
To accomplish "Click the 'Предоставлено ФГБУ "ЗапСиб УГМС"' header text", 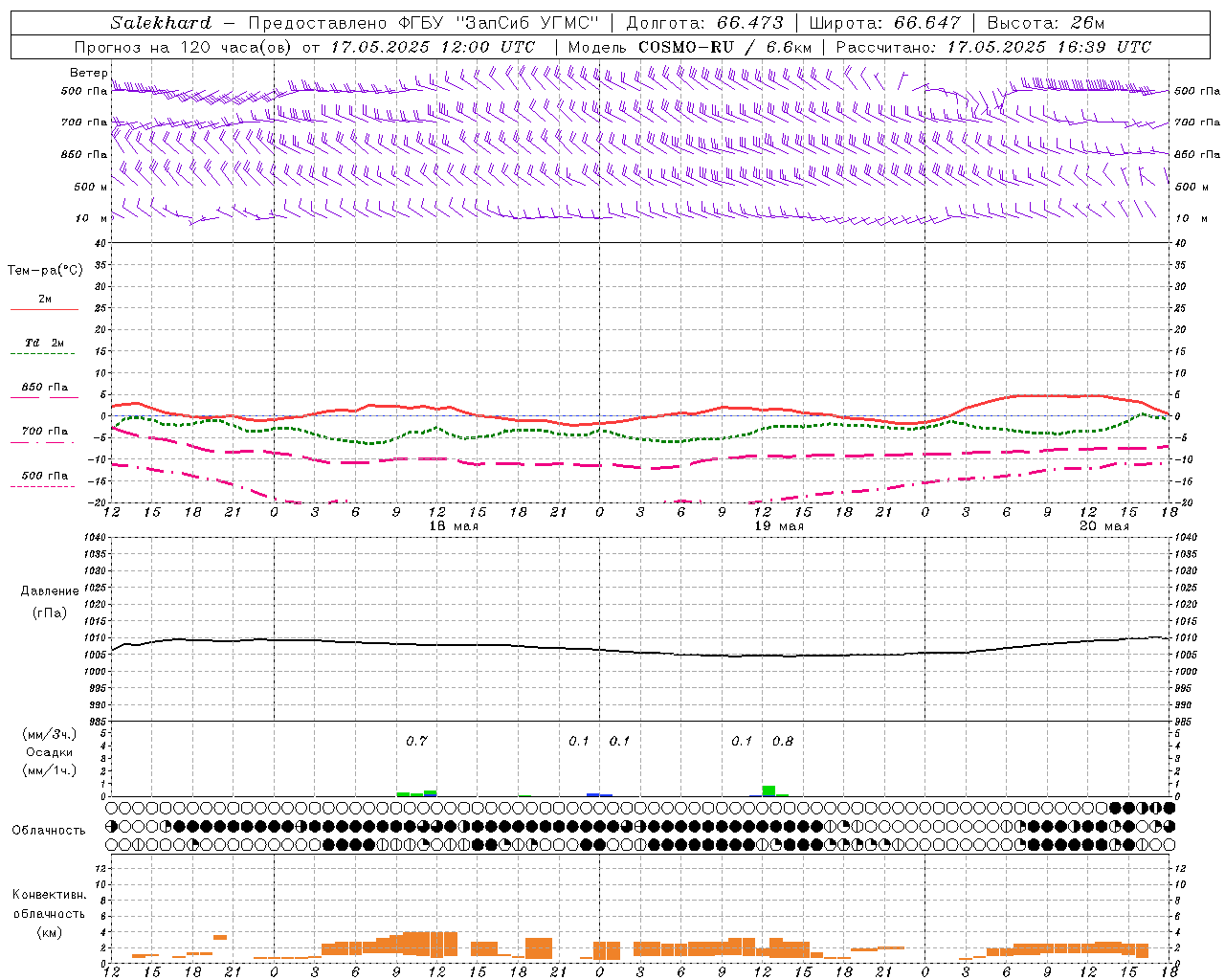I will click(423, 23).
